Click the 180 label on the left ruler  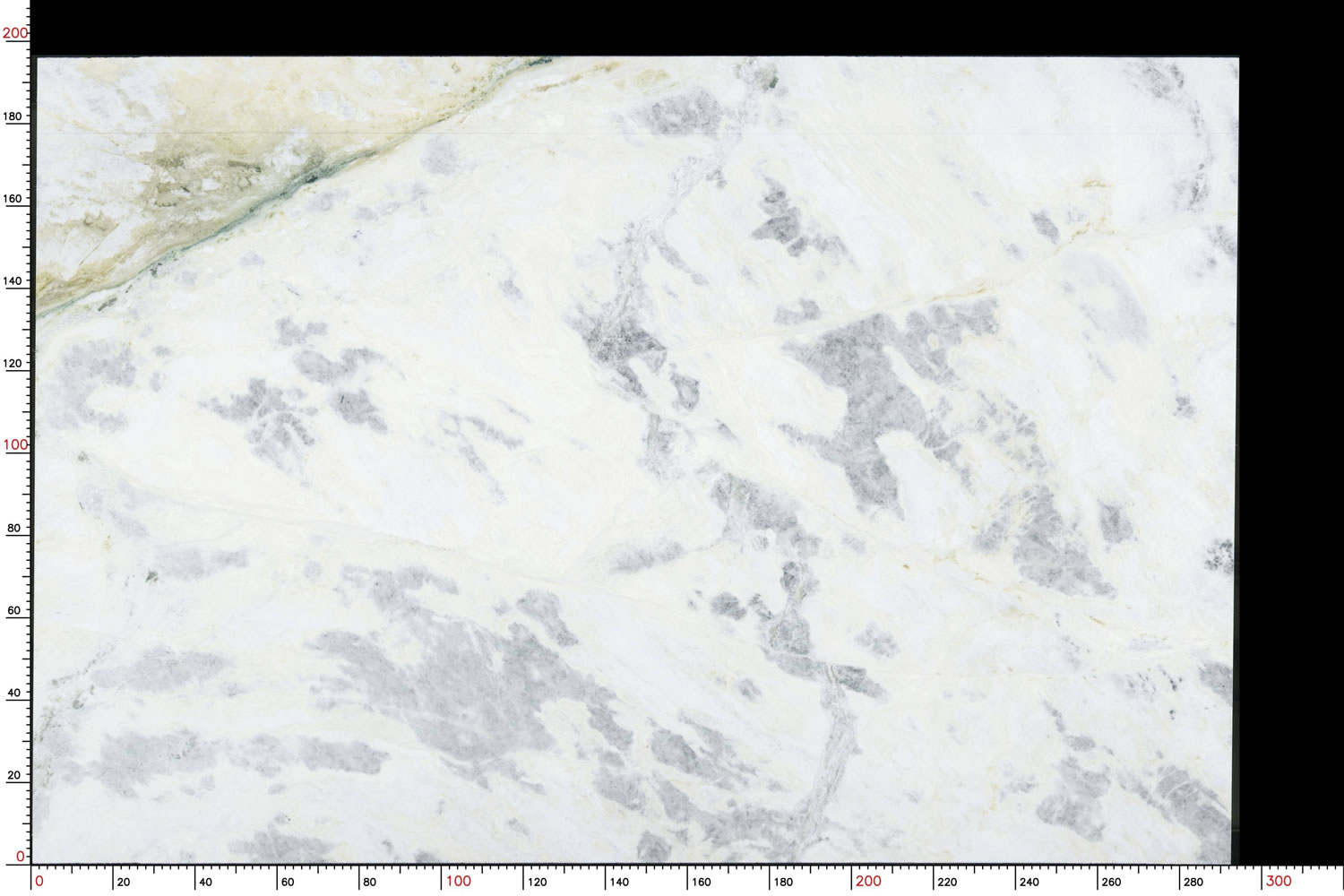[13, 116]
